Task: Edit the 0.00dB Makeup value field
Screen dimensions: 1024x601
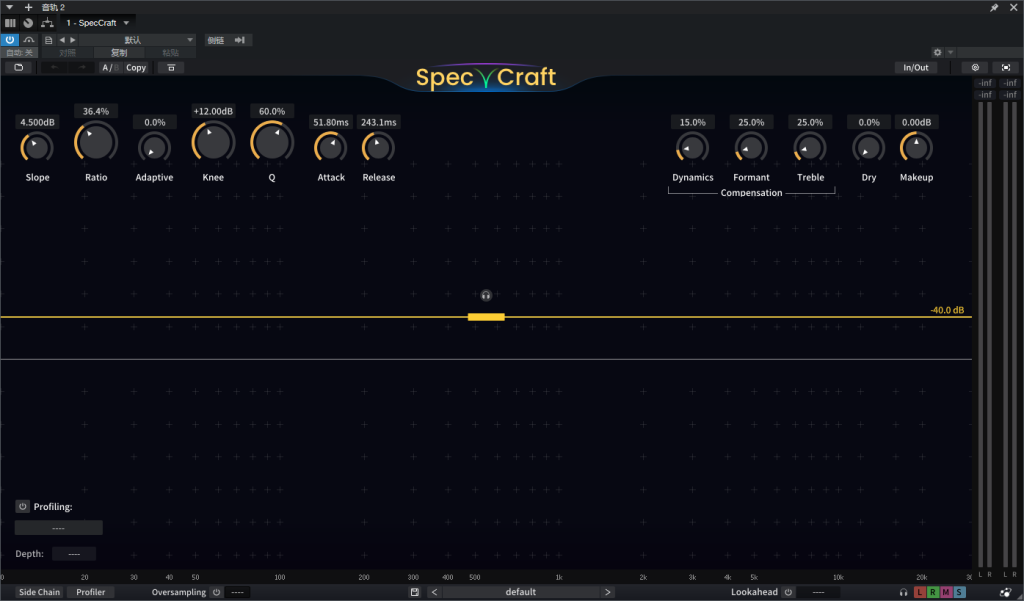Action: [916, 122]
